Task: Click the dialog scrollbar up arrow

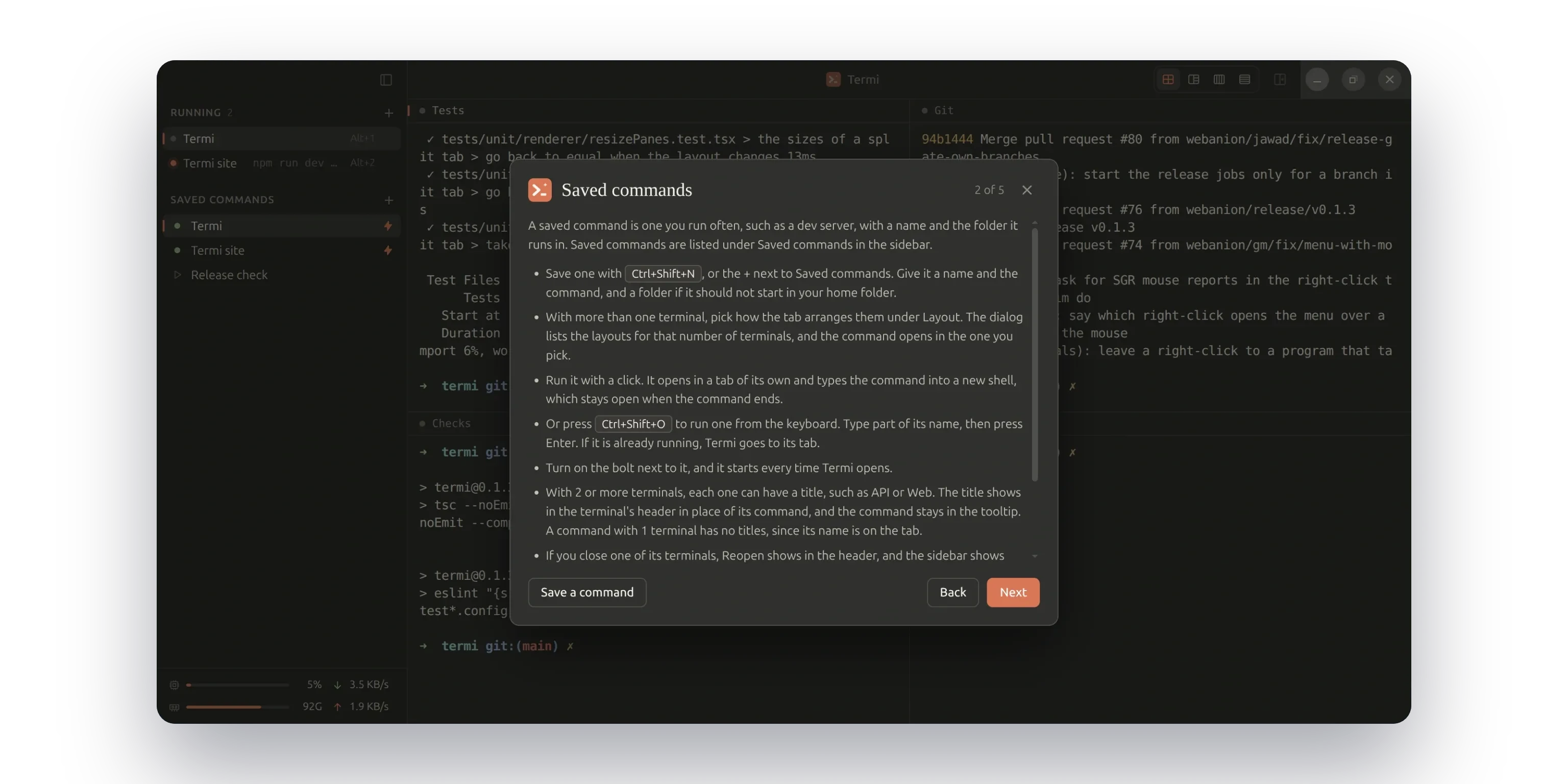Action: 1034,223
